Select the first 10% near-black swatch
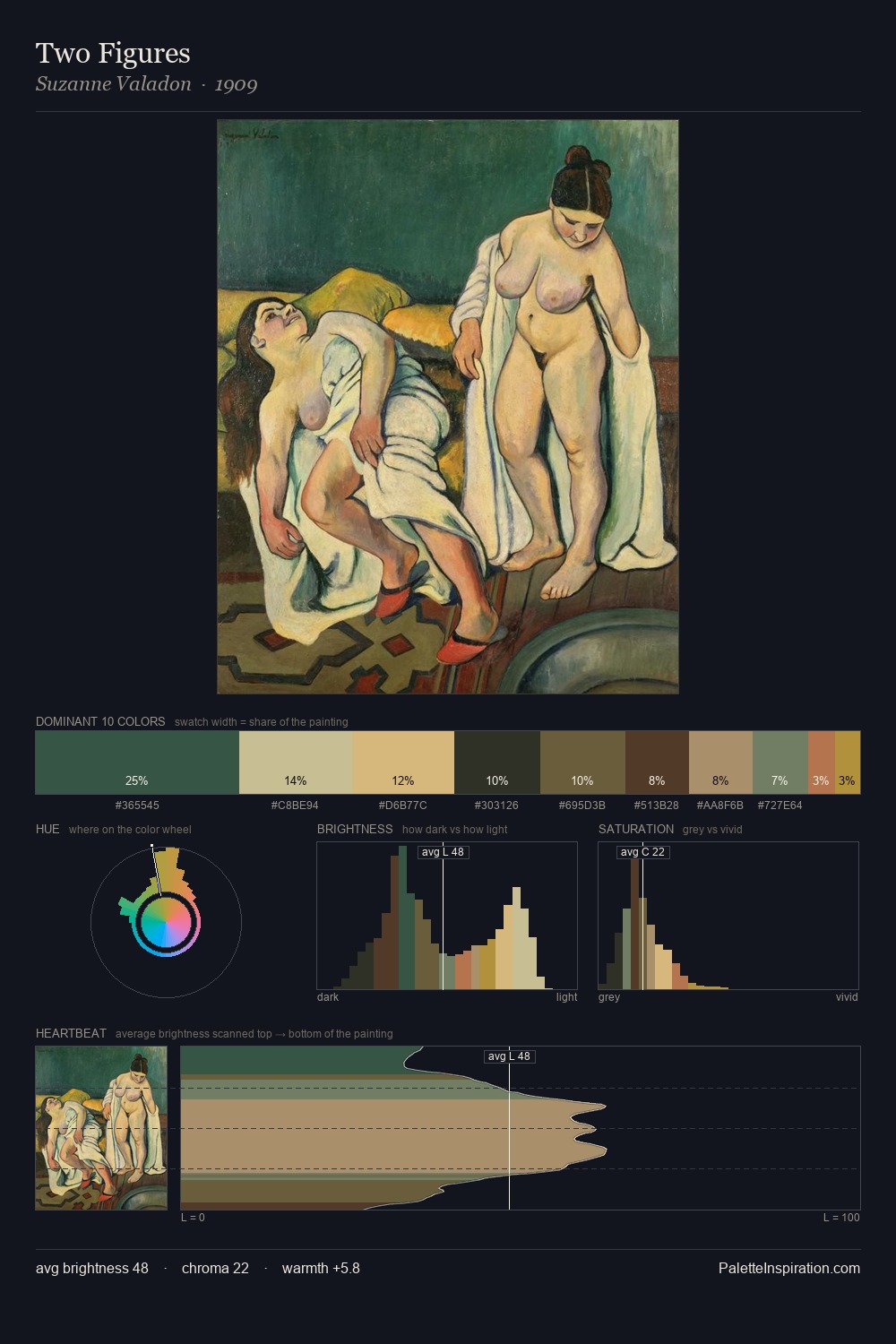This screenshot has height=1344, width=896. point(497,762)
